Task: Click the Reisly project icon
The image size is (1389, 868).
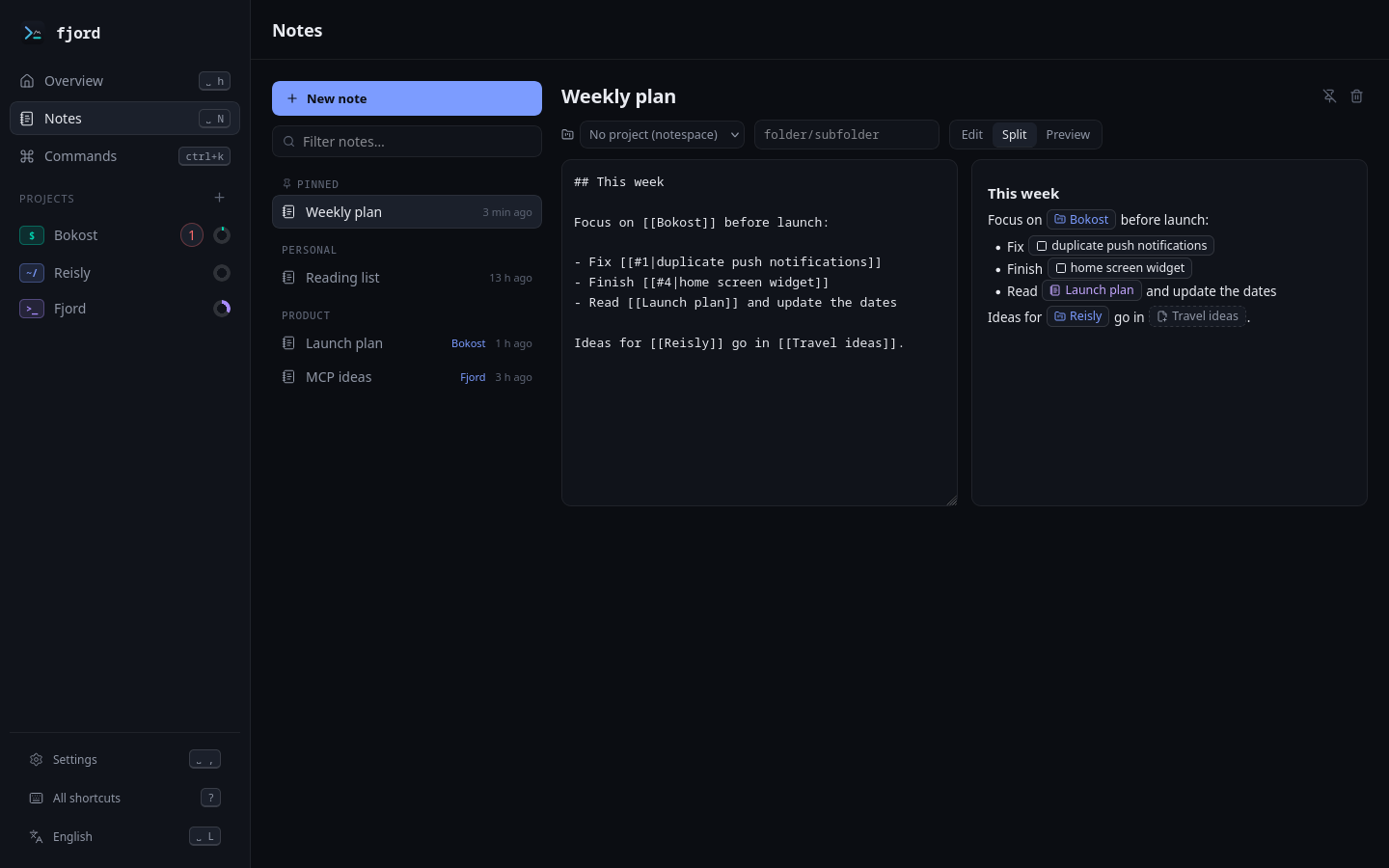Action: [x=32, y=273]
